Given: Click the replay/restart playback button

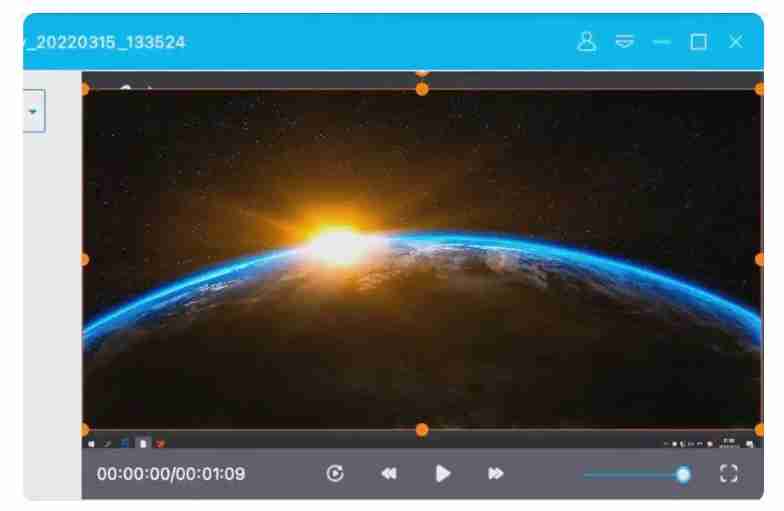Looking at the screenshot, I should (x=335, y=474).
